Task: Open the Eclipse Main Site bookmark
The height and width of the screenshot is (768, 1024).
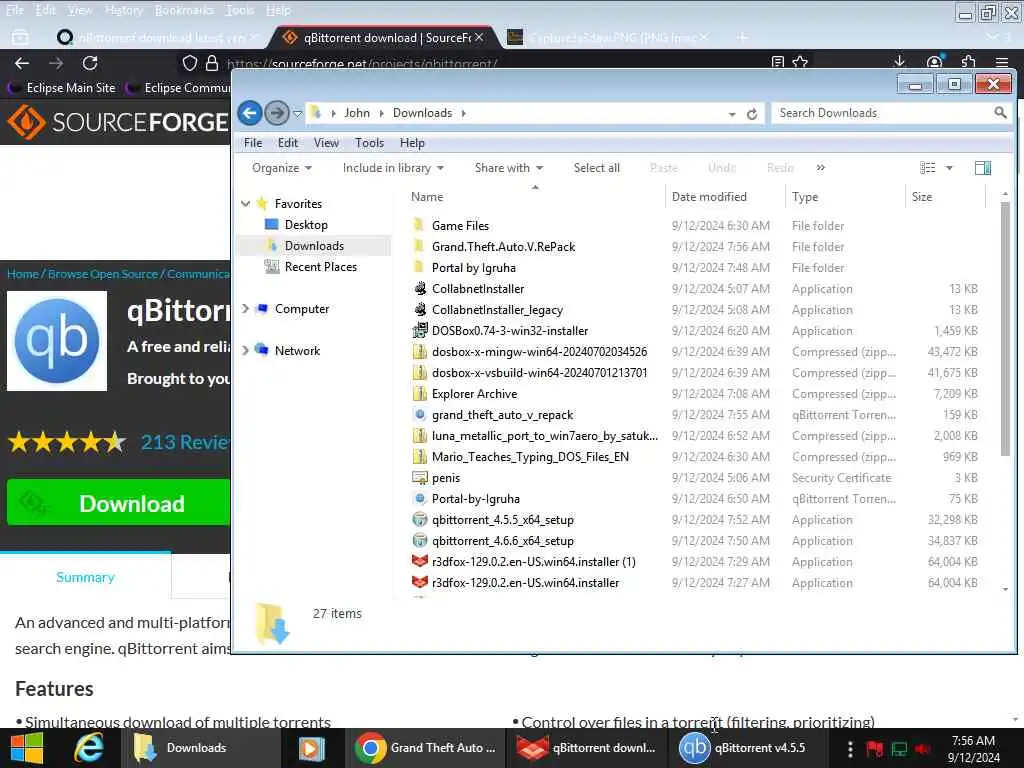Action: coord(63,88)
